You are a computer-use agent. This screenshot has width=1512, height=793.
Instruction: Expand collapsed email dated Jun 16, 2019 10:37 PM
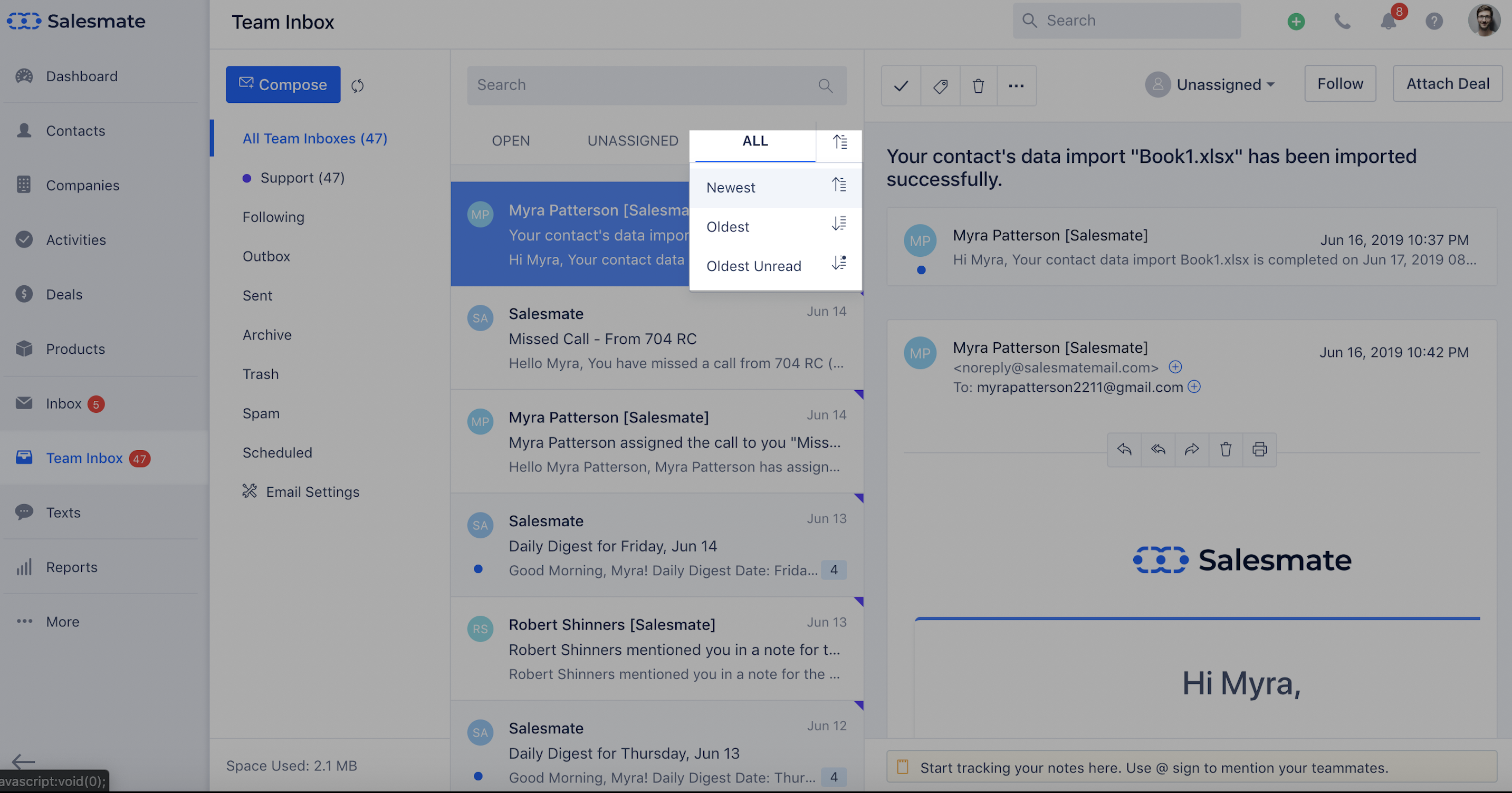tap(1192, 246)
